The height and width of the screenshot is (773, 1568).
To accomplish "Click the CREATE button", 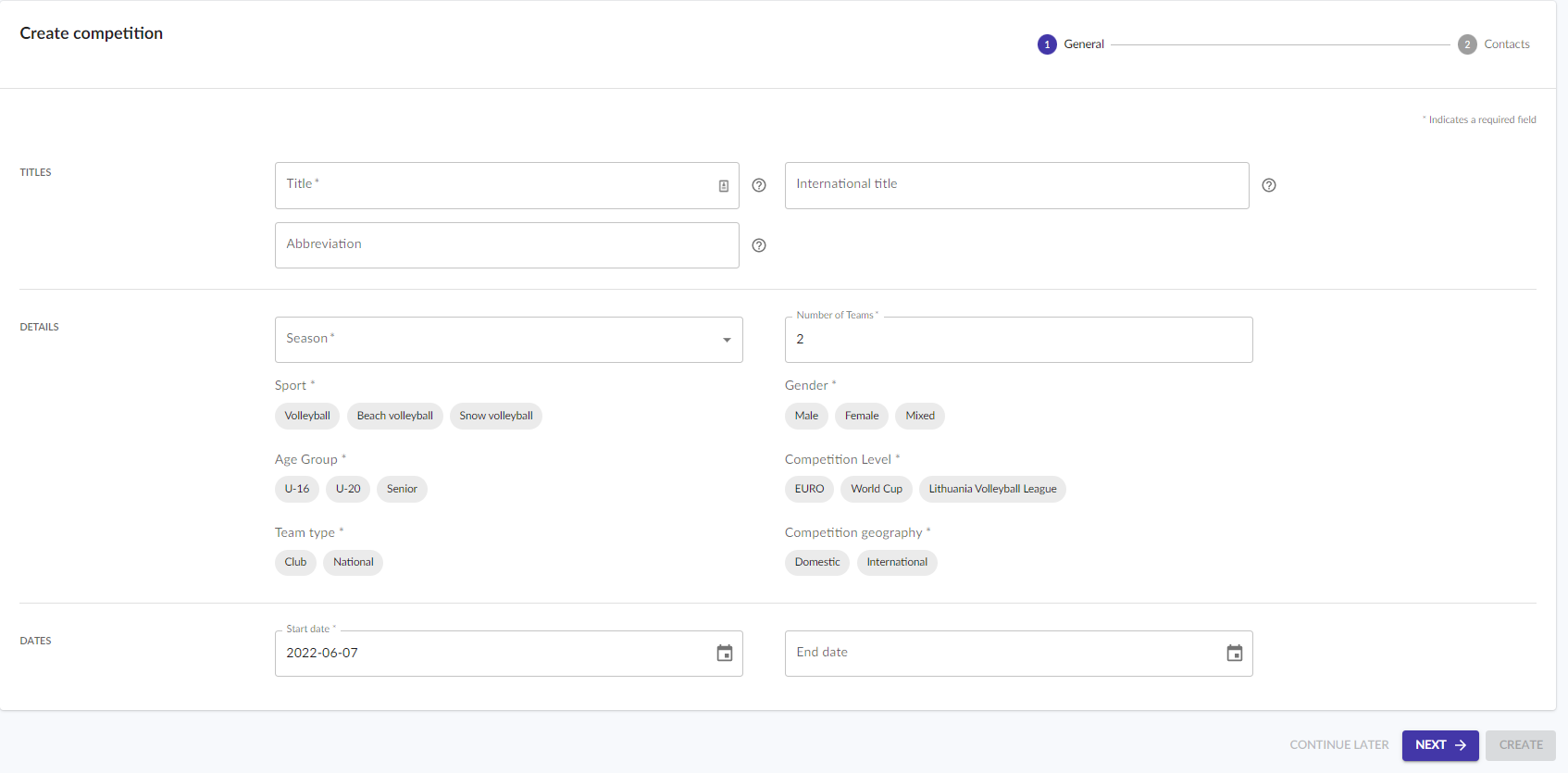I will [1521, 745].
